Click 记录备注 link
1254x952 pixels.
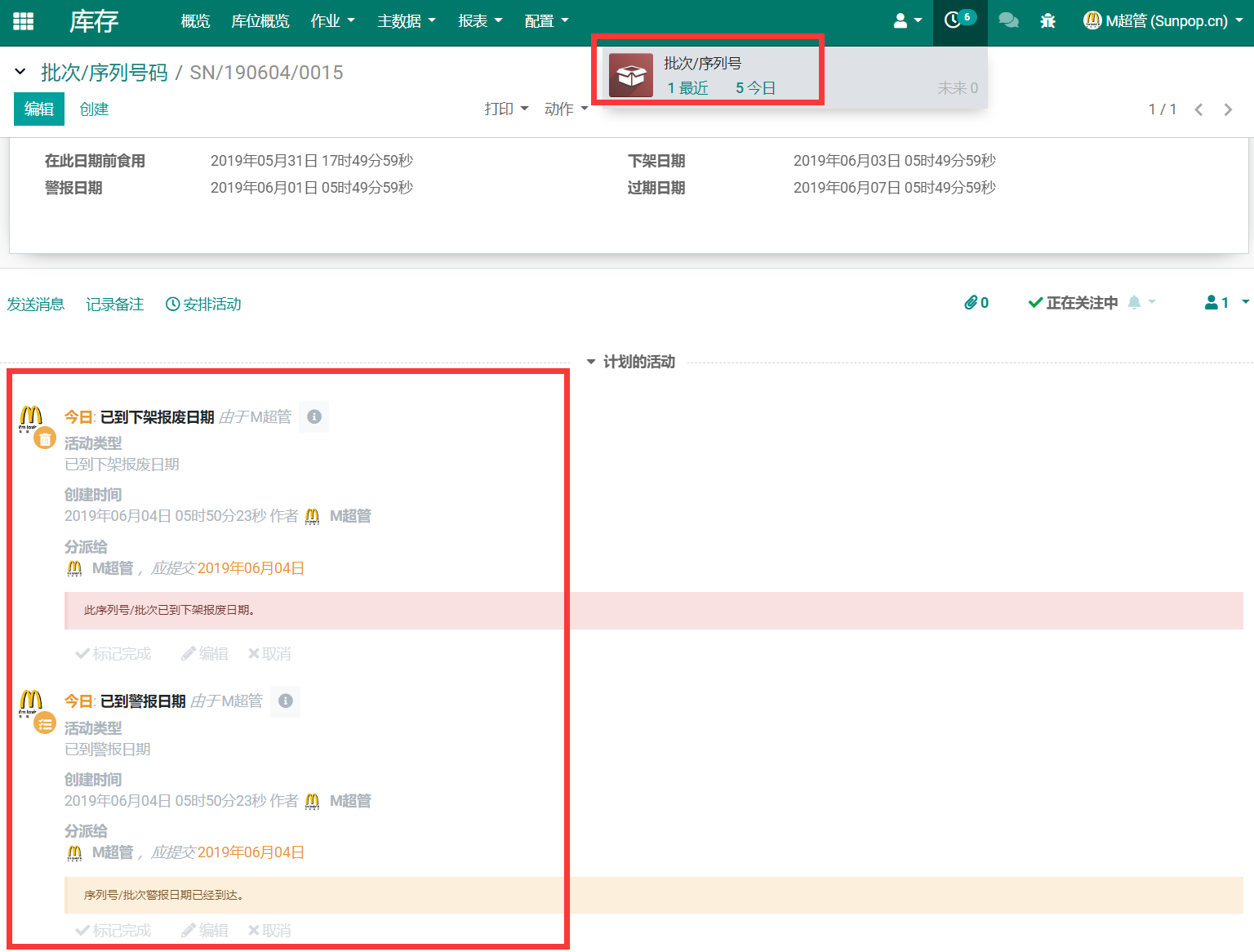tap(115, 304)
